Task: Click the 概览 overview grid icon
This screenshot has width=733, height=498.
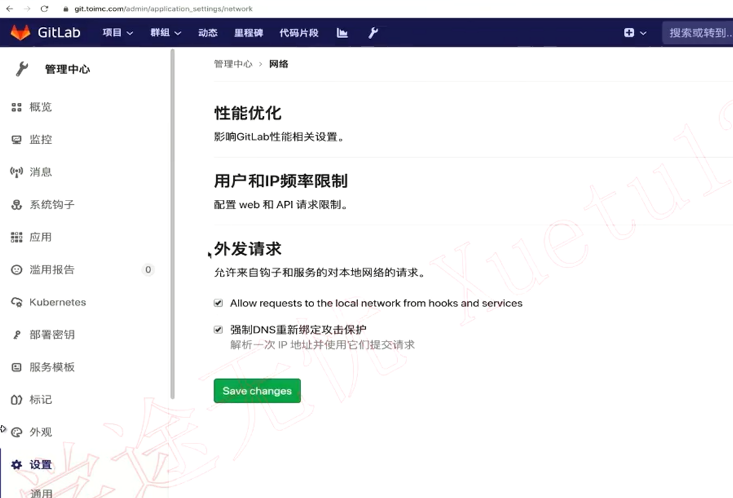Action: pos(16,107)
